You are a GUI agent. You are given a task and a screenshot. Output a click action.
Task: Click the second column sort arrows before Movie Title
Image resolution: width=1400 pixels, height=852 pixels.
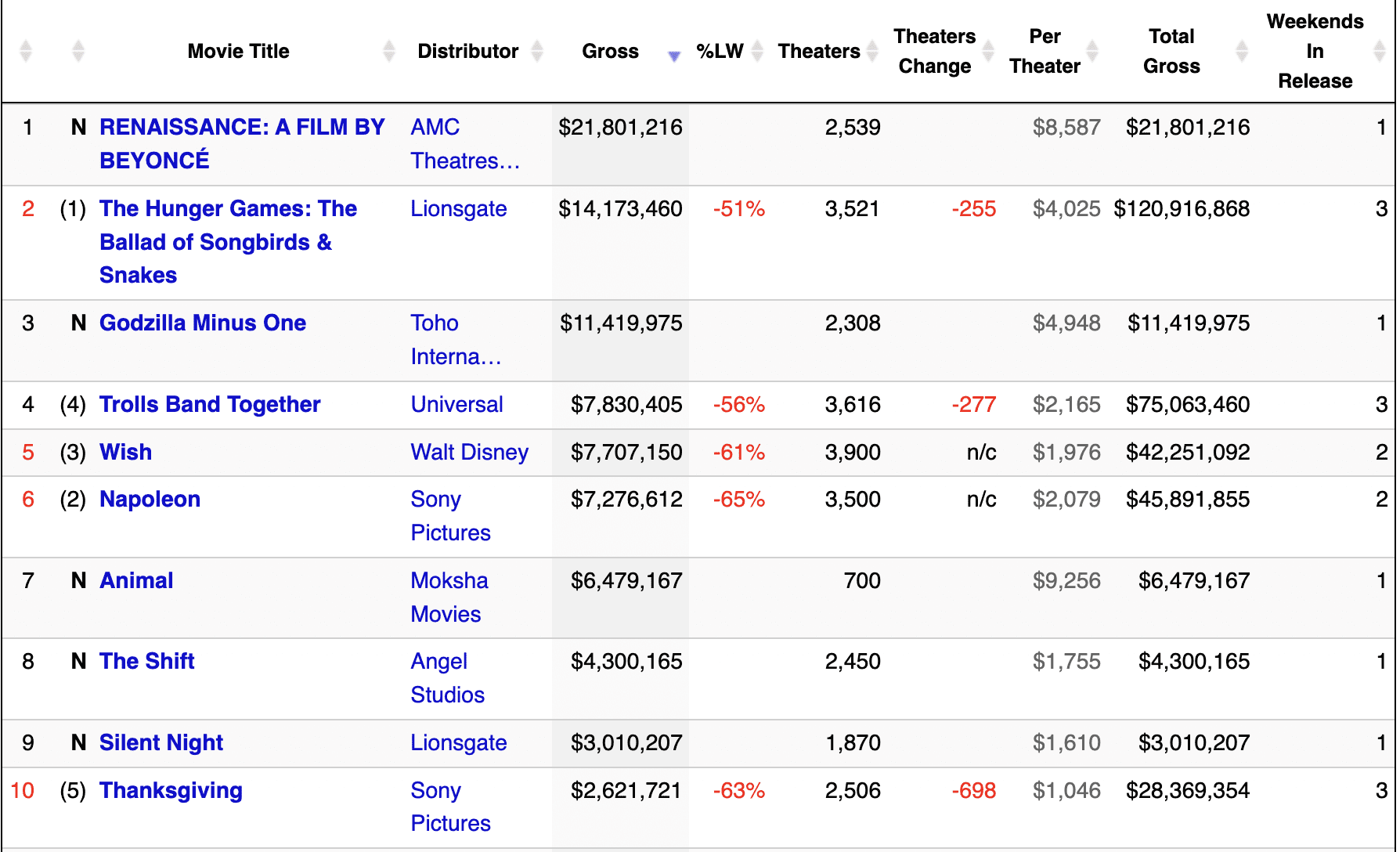(78, 52)
